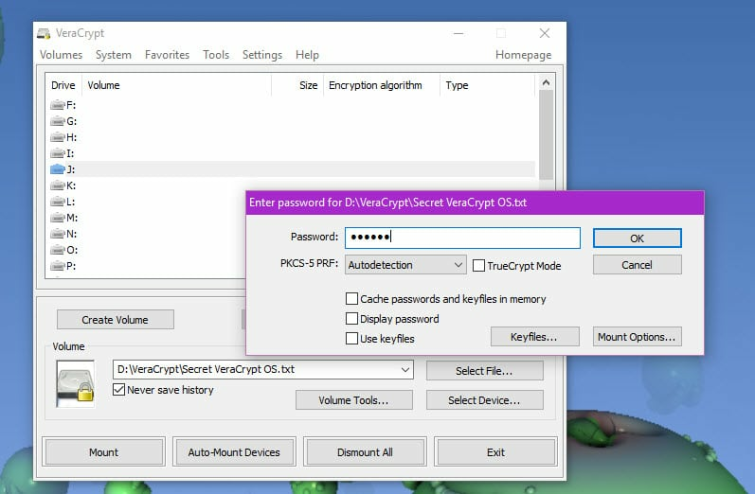Open the PKCS-5 PRF Autodetection dropdown
This screenshot has width=755, height=494.
point(405,265)
